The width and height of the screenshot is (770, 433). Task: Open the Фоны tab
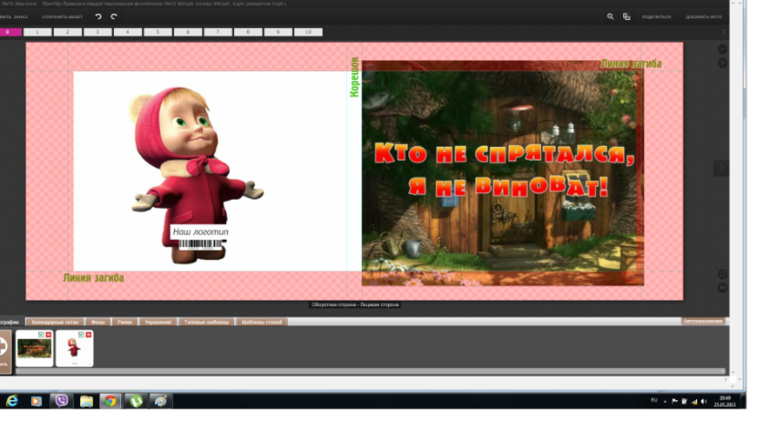pyautogui.click(x=98, y=322)
